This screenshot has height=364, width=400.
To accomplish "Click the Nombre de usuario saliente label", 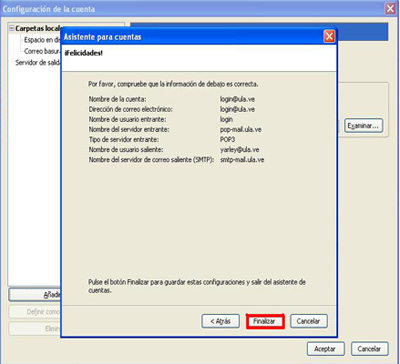I will 126,150.
